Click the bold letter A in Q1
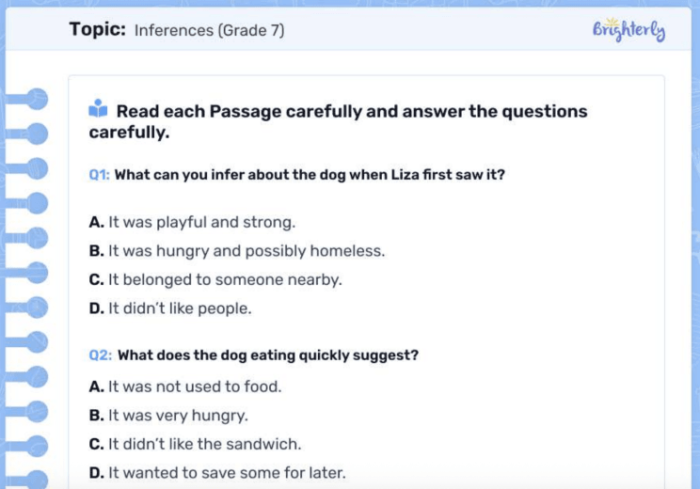Screen dimensions: 700x489 (96, 221)
